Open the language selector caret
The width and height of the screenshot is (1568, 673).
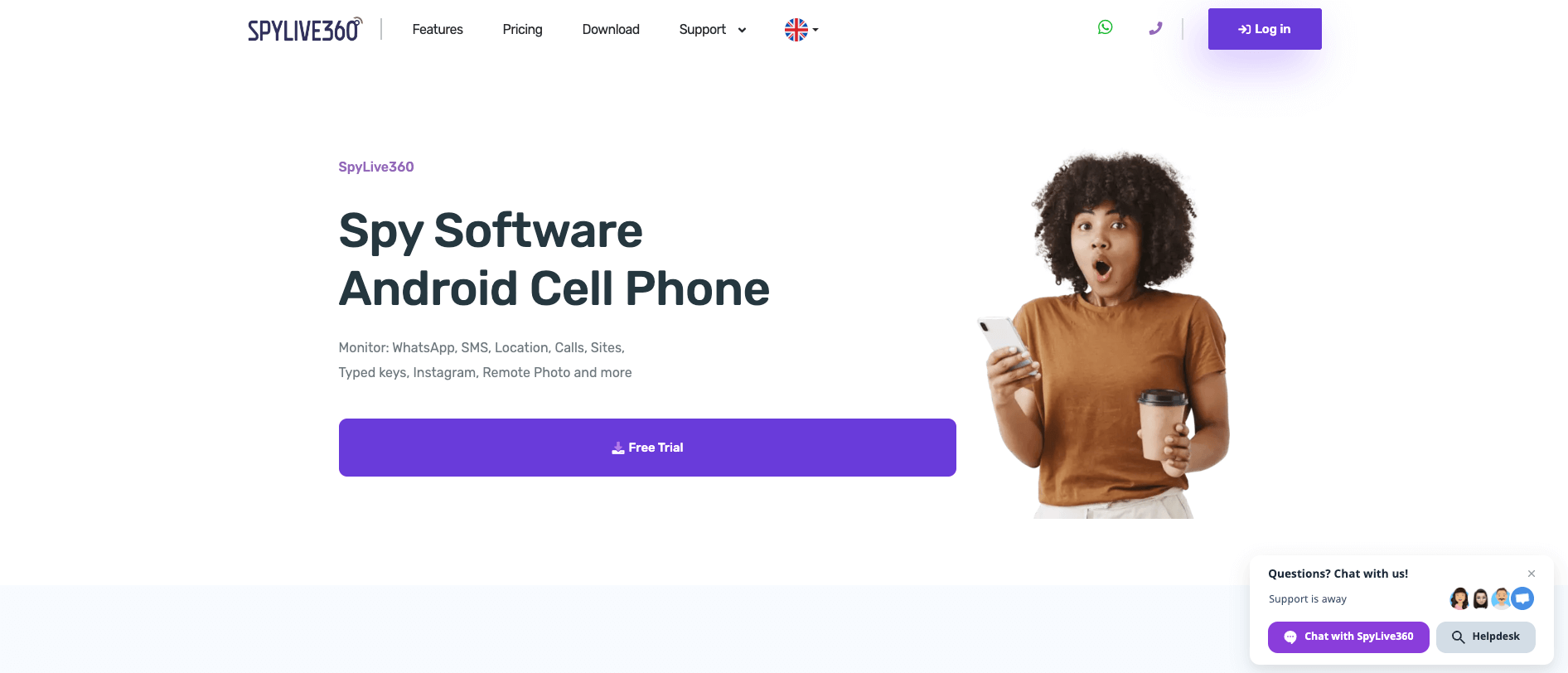(x=815, y=30)
